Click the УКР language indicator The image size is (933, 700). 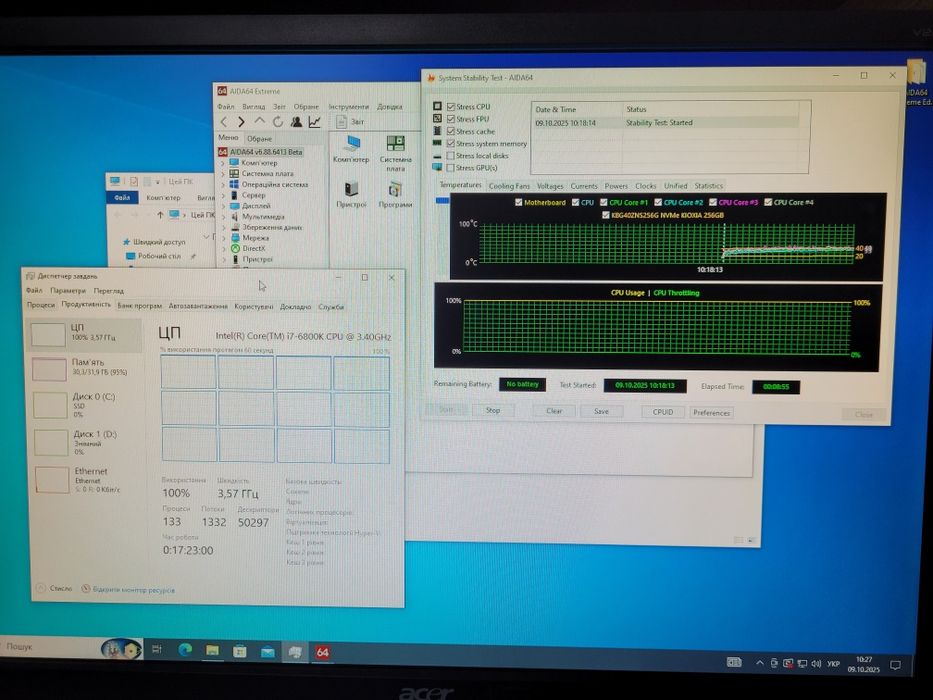tap(834, 664)
